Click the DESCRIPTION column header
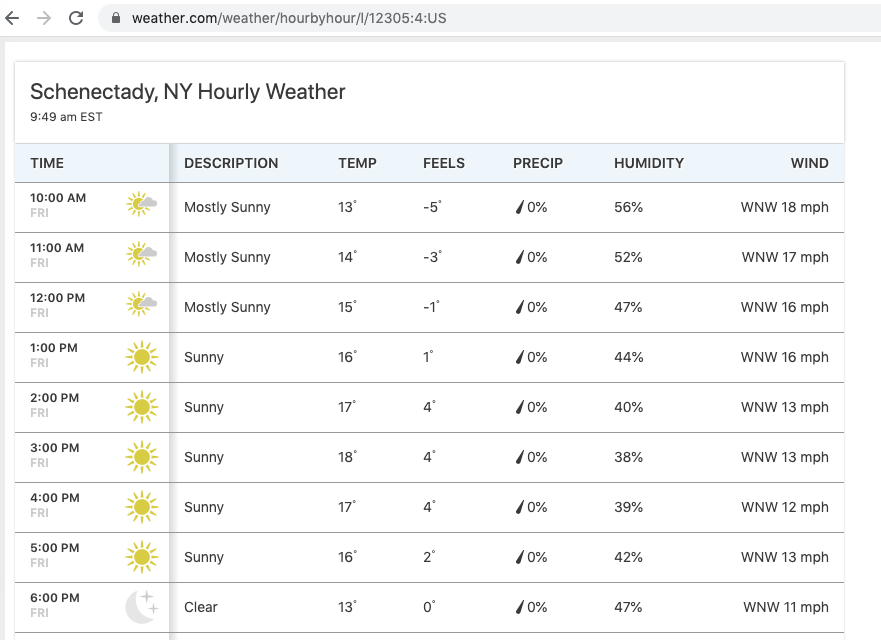 pyautogui.click(x=231, y=163)
